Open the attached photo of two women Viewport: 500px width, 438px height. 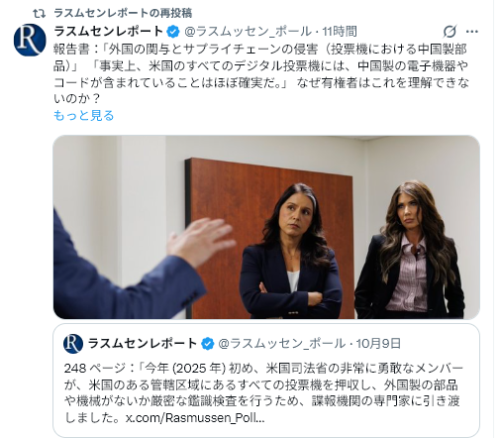(266, 227)
